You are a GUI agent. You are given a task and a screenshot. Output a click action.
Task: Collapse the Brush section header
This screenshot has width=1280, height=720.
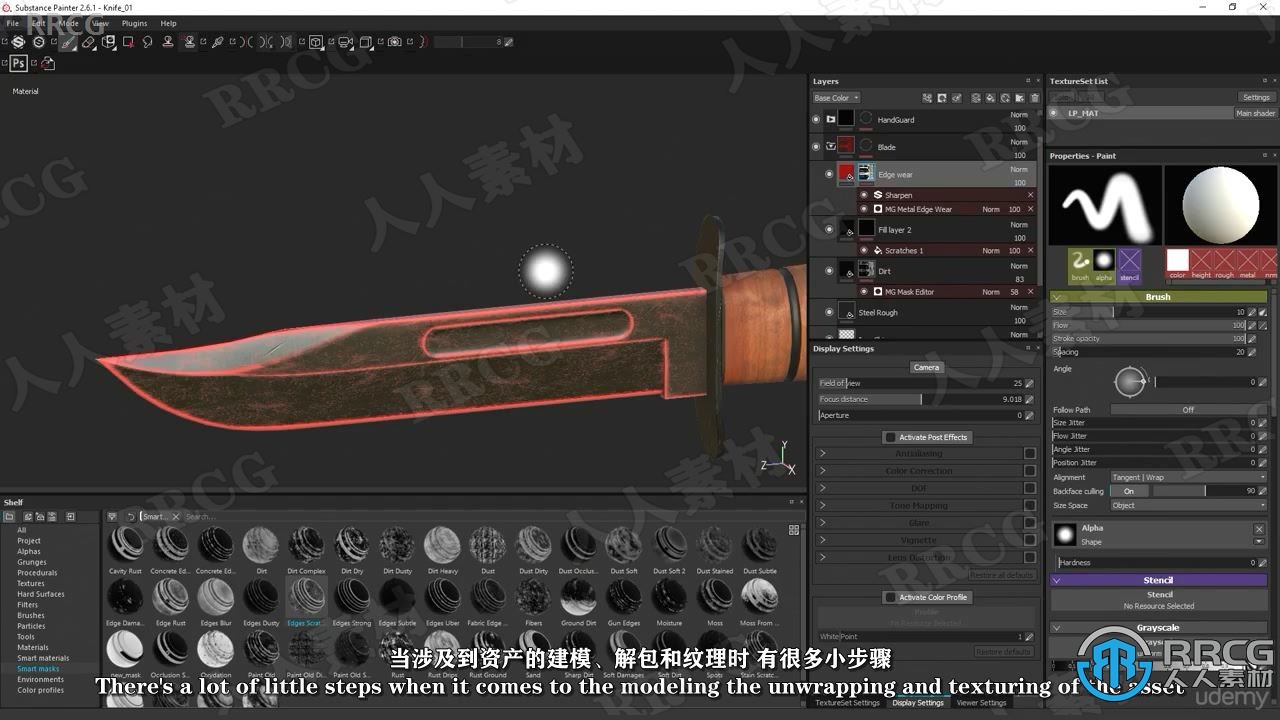1158,297
